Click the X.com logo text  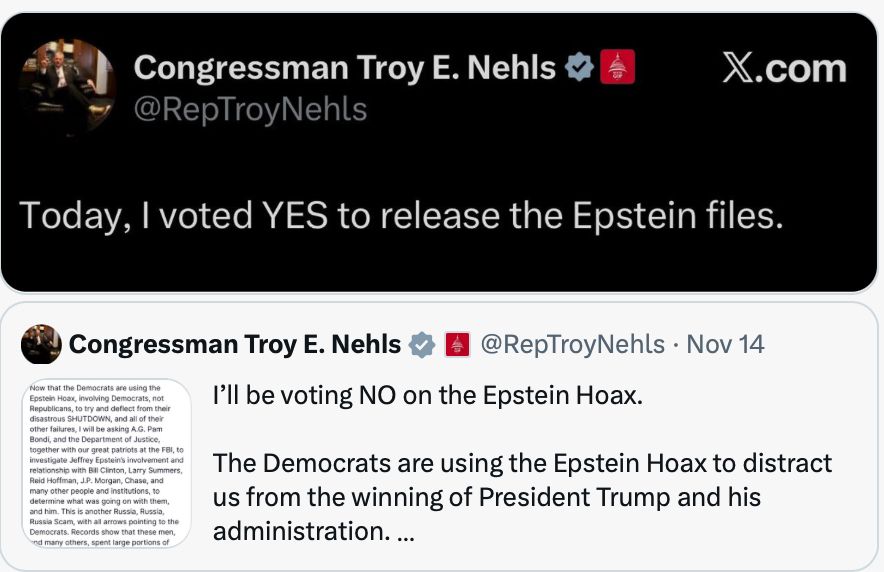tap(783, 68)
